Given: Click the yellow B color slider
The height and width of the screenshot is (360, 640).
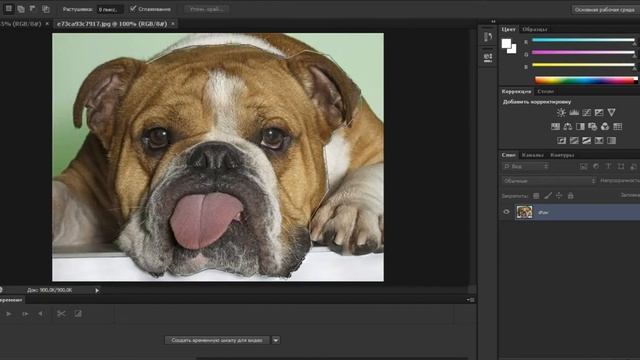Looking at the screenshot, I should pyautogui.click(x=583, y=64).
